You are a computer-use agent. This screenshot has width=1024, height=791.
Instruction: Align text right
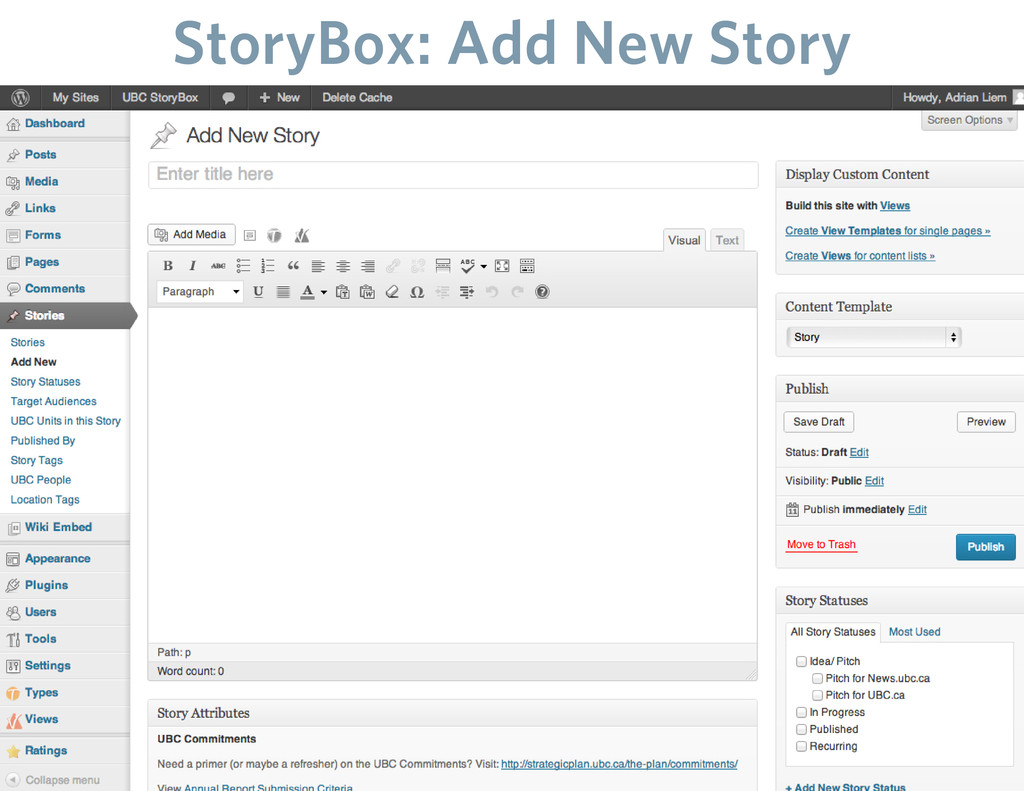coord(368,266)
